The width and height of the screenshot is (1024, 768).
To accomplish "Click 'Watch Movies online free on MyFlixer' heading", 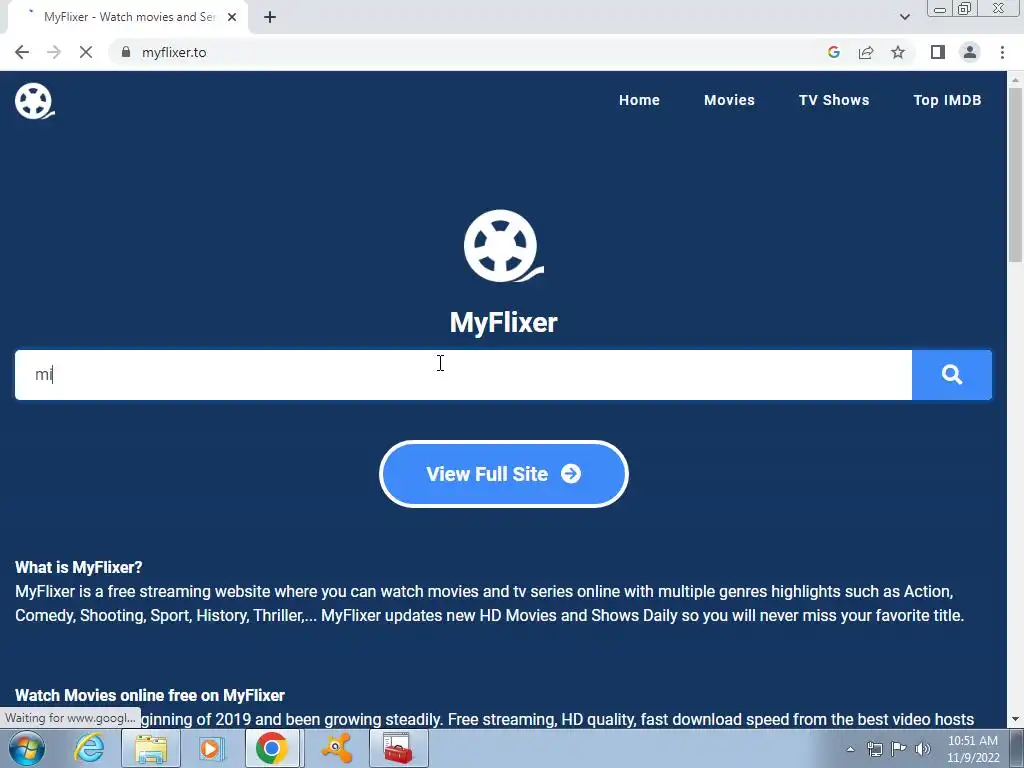I will pyautogui.click(x=150, y=695).
